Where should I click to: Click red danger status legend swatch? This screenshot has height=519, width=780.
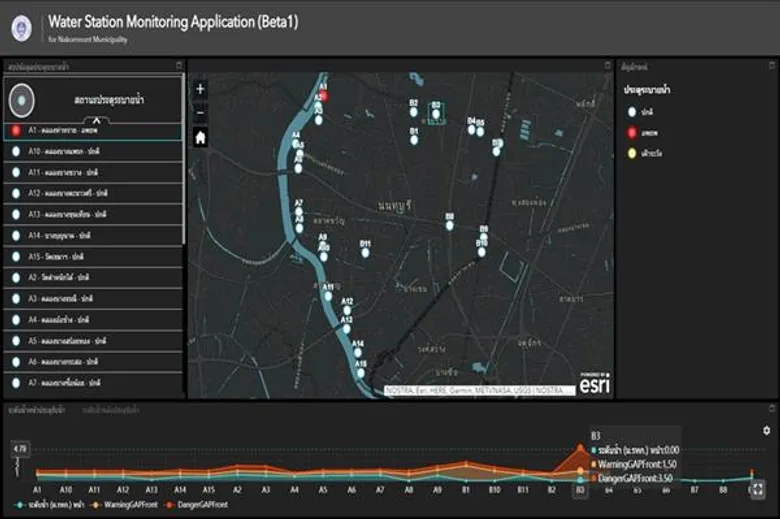(632, 133)
